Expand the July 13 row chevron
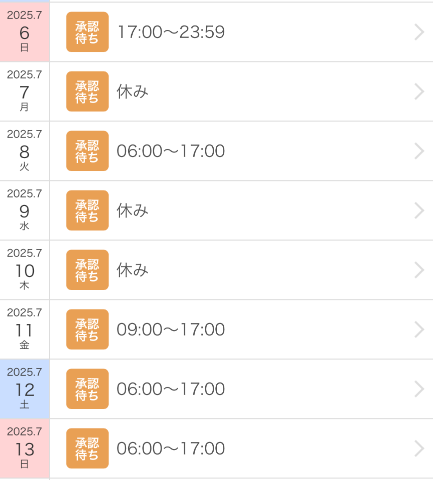Viewport: 433px width, 480px height. (419, 448)
